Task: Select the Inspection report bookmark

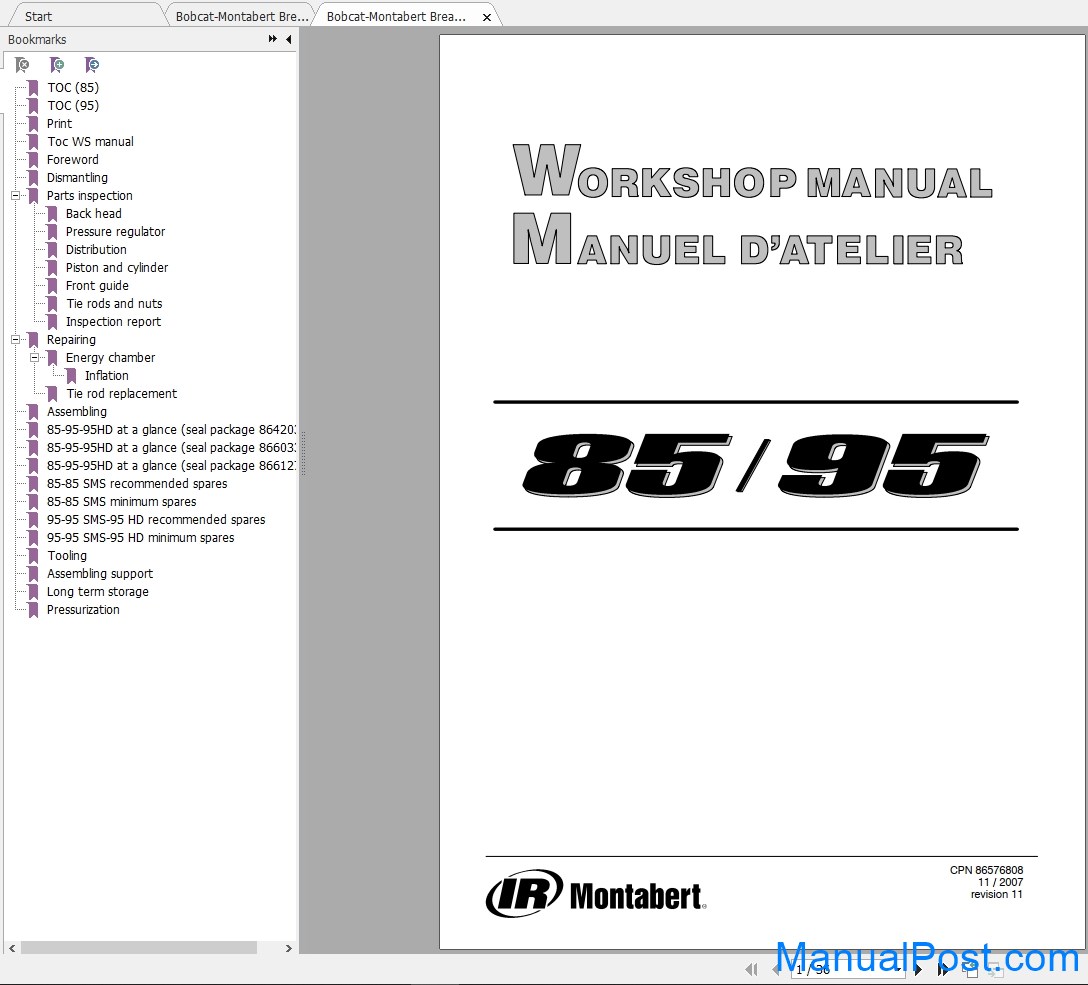Action: [113, 322]
